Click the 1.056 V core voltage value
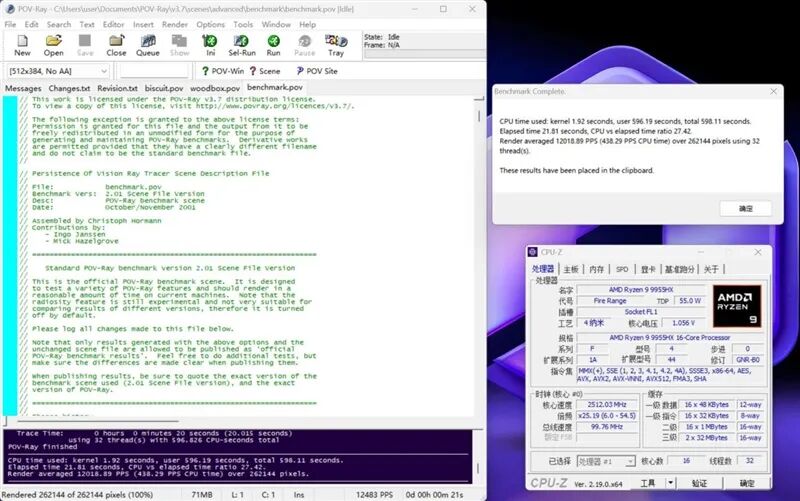The width and height of the screenshot is (800, 501). pos(684,323)
